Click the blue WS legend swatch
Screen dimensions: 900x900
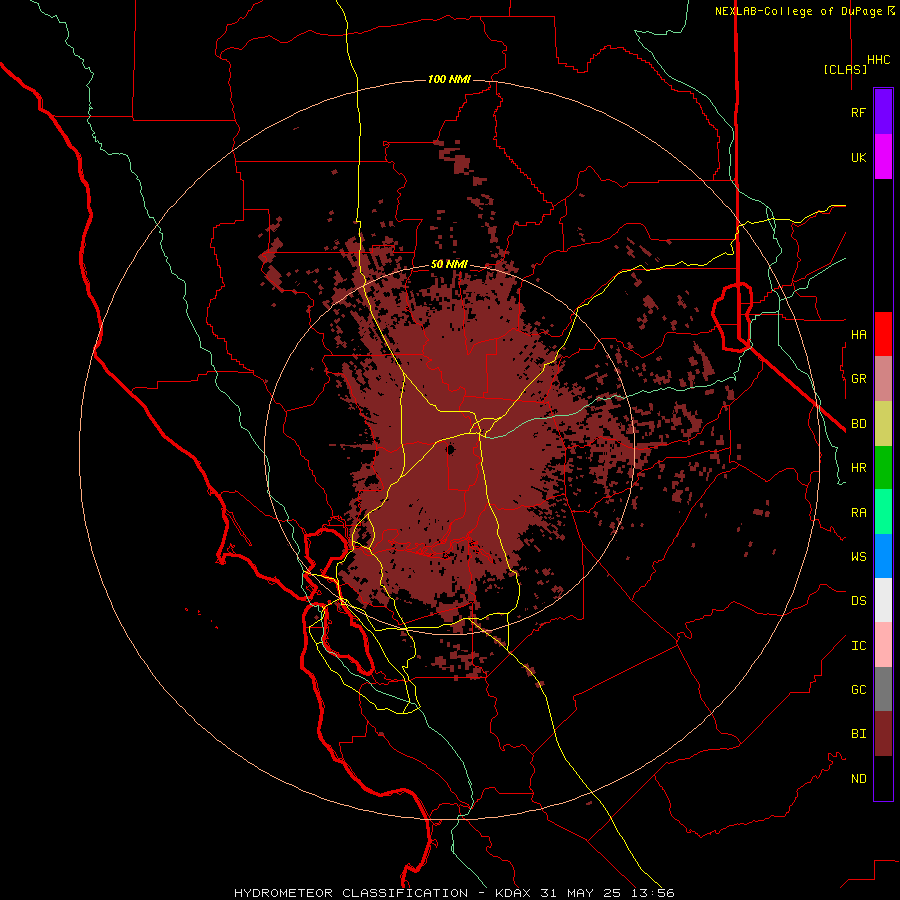(x=883, y=556)
